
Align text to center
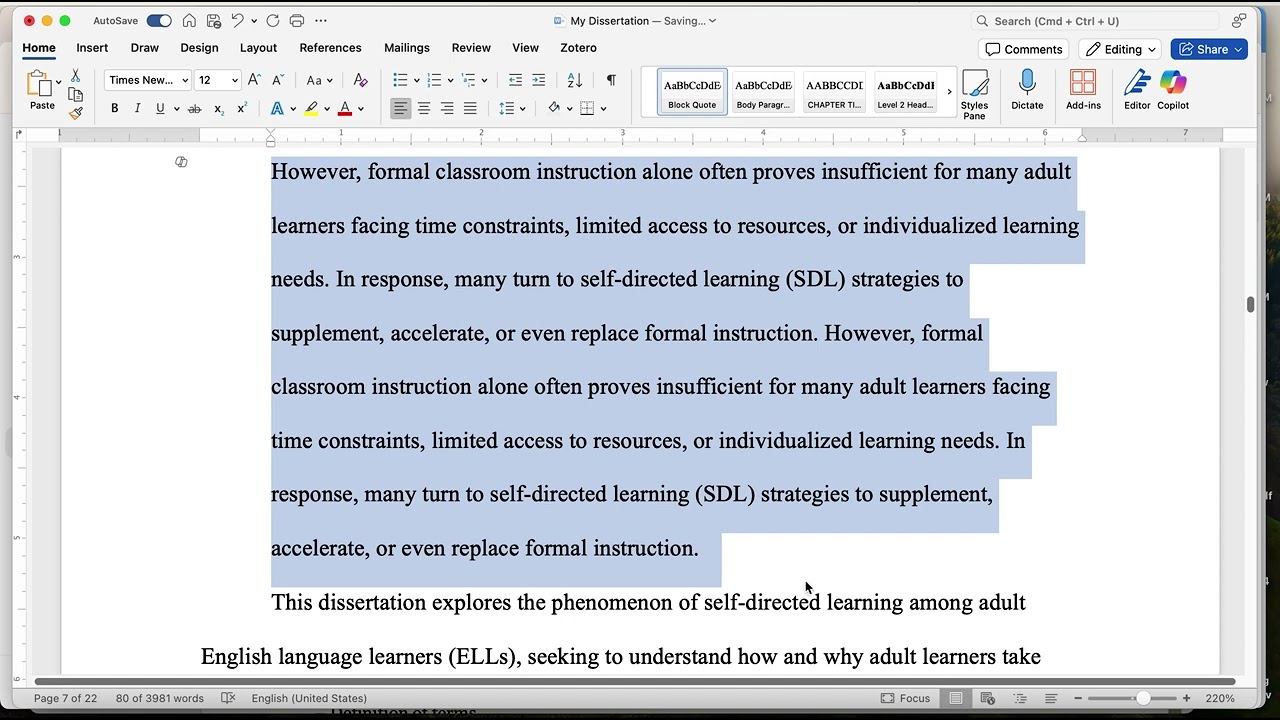click(424, 108)
